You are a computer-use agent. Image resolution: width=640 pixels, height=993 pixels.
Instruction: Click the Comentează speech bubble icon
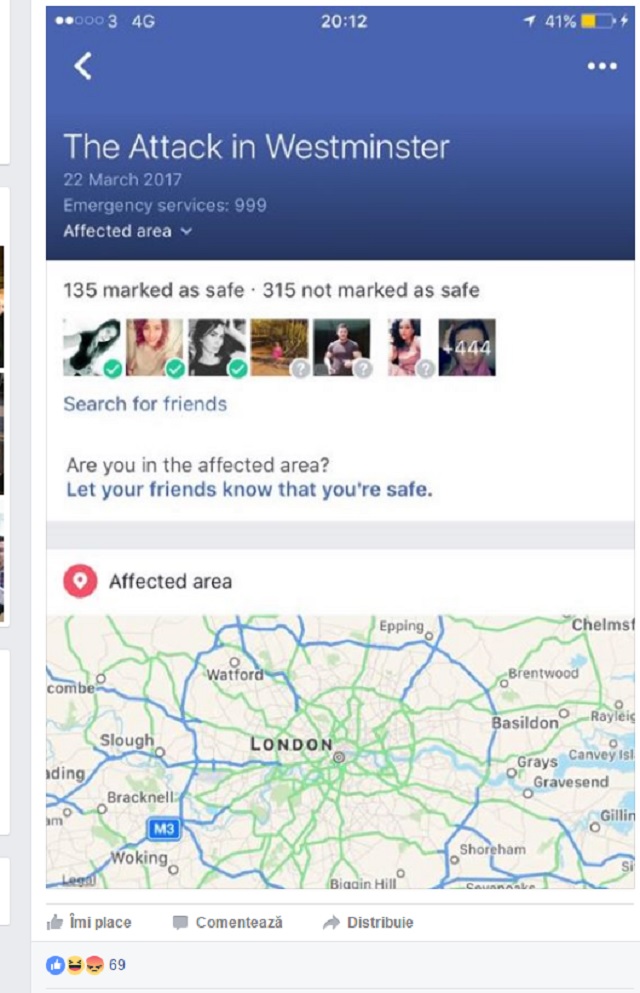point(180,923)
